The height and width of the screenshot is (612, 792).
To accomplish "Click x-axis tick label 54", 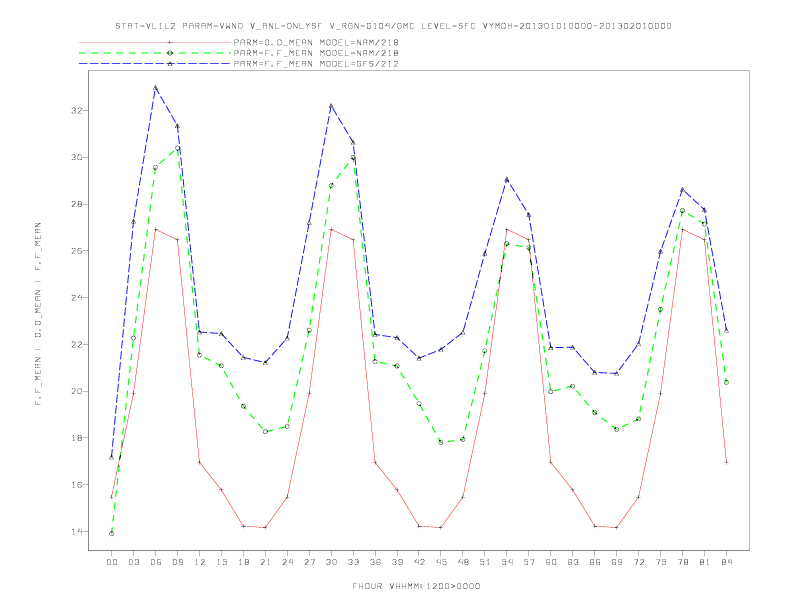I will (507, 562).
